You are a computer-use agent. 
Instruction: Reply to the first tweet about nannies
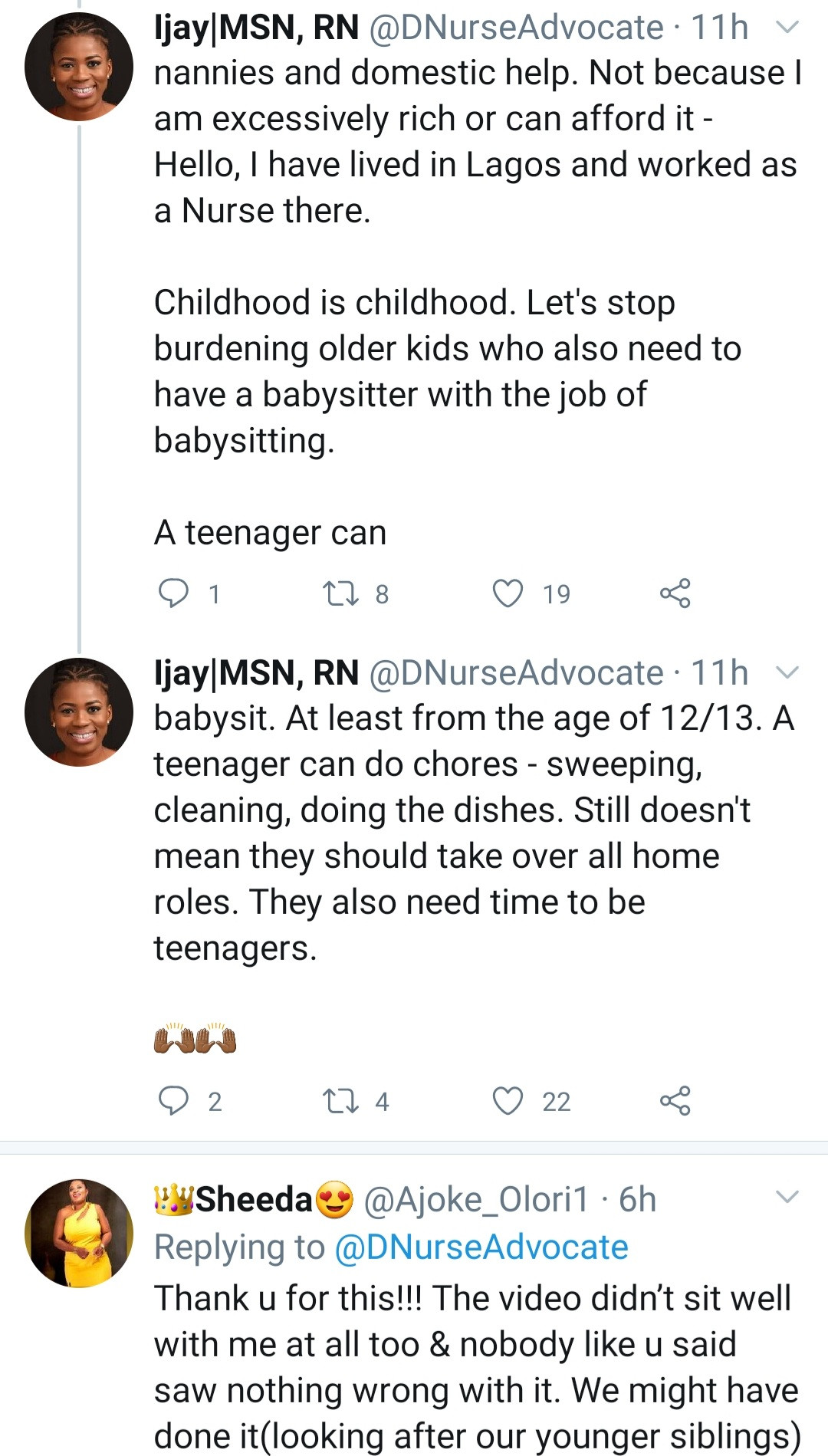(x=173, y=593)
